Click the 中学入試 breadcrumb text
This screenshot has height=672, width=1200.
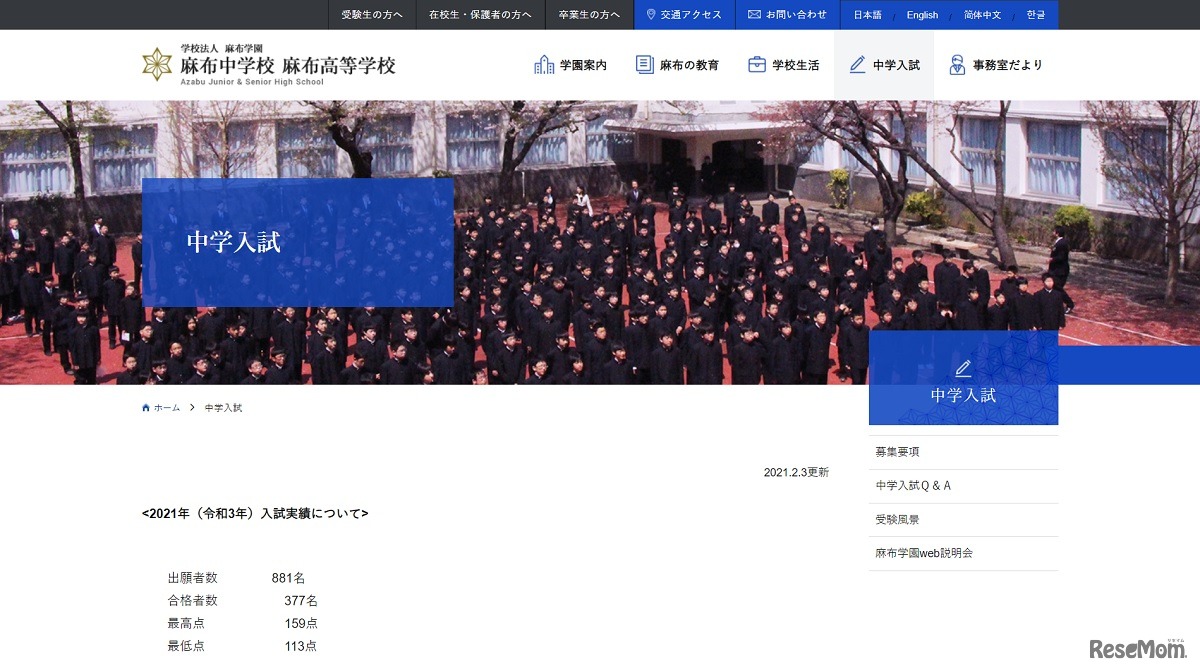click(223, 408)
